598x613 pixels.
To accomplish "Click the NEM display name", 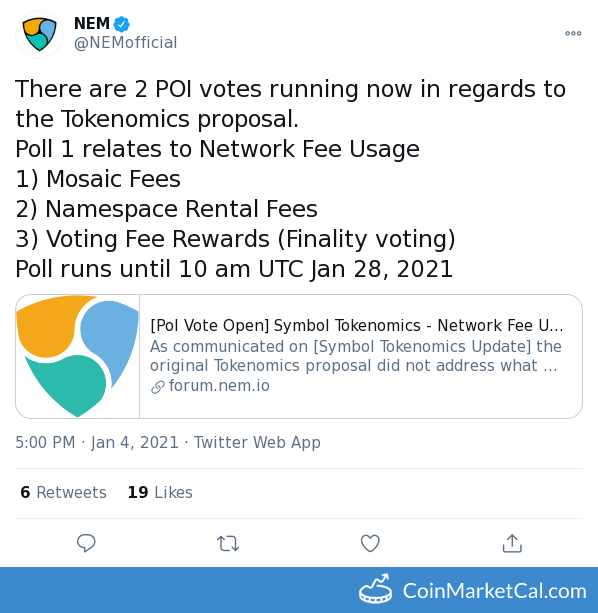I will point(92,23).
